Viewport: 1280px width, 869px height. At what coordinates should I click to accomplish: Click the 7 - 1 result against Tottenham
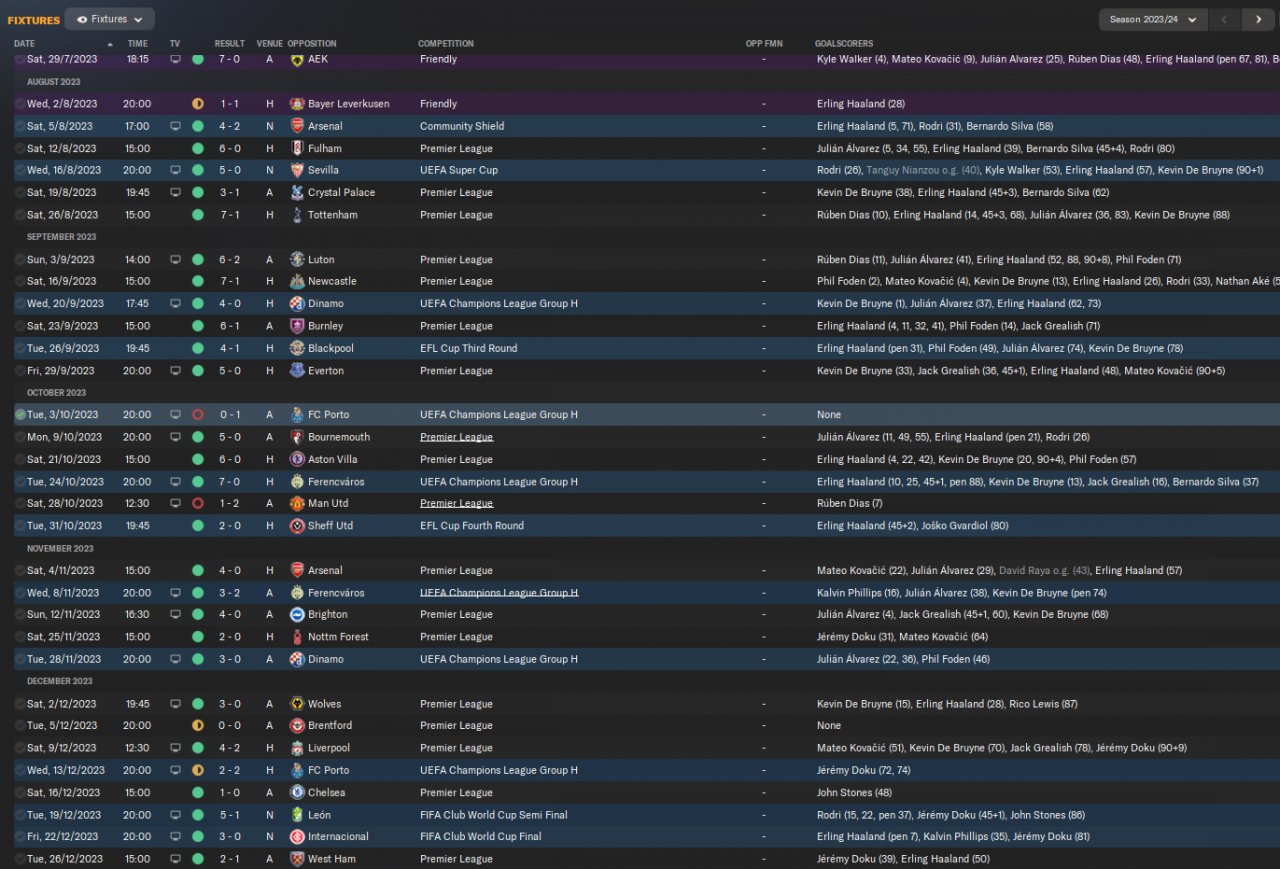click(x=229, y=215)
